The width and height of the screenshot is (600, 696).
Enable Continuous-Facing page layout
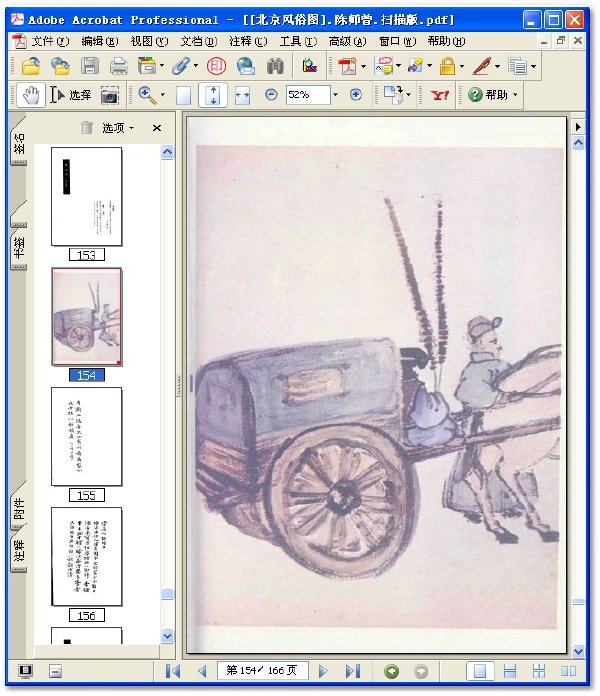coord(539,671)
